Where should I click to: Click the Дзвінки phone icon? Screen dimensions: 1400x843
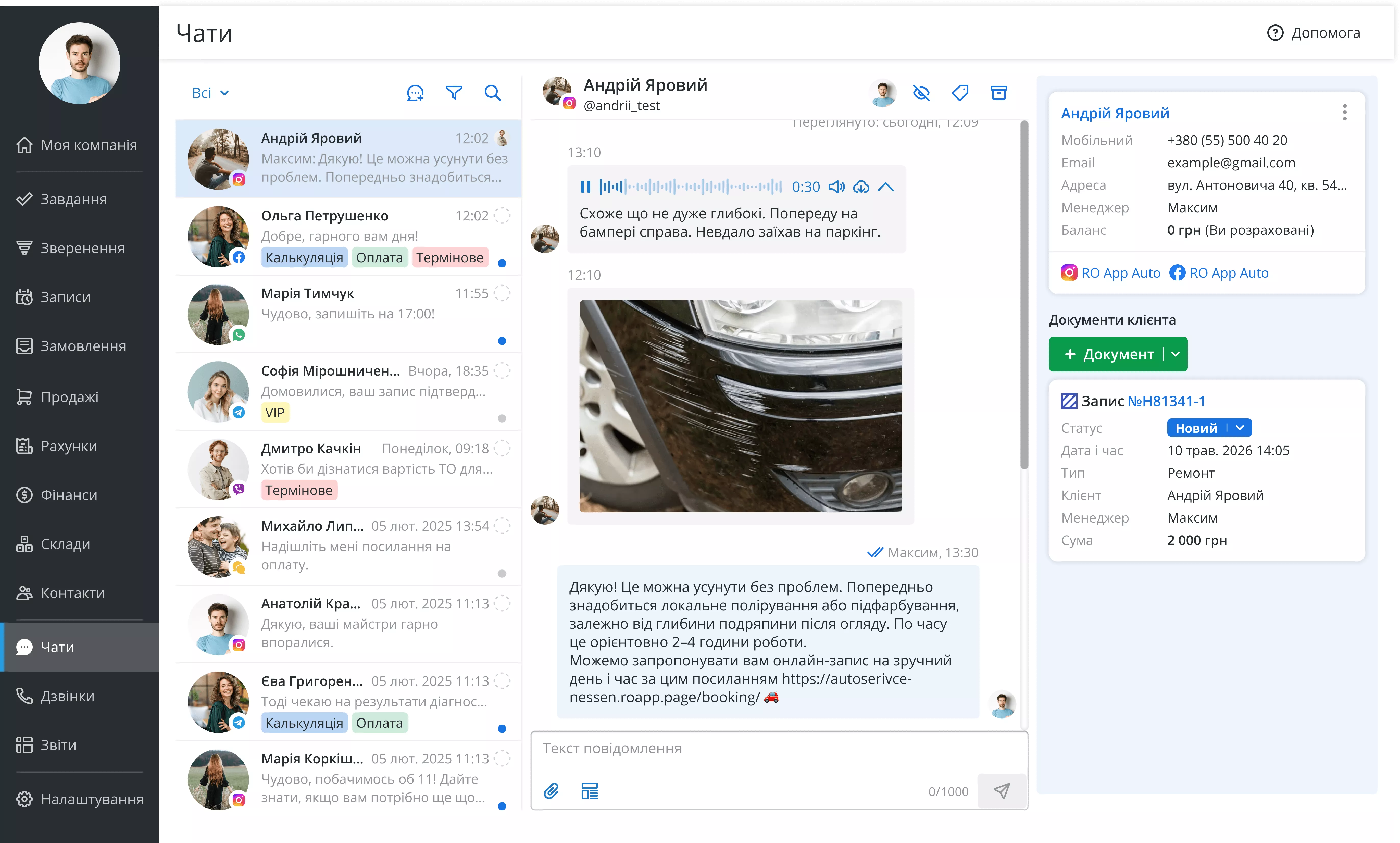[24, 696]
